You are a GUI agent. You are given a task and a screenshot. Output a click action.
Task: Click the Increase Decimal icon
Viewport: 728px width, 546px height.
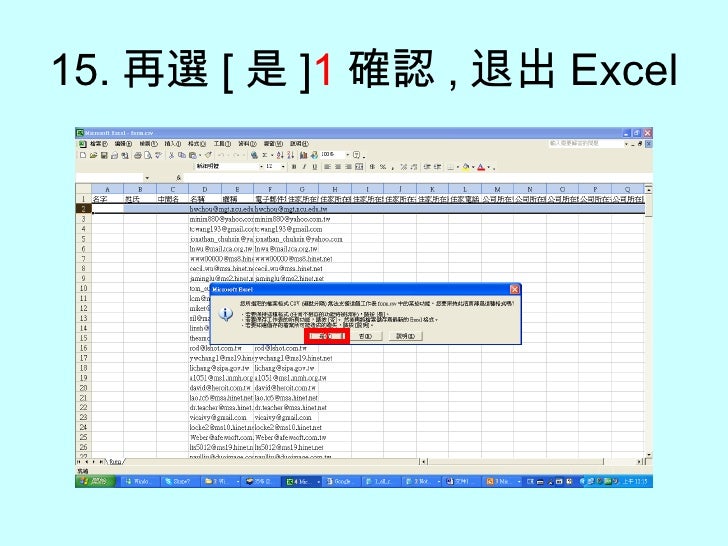point(403,167)
